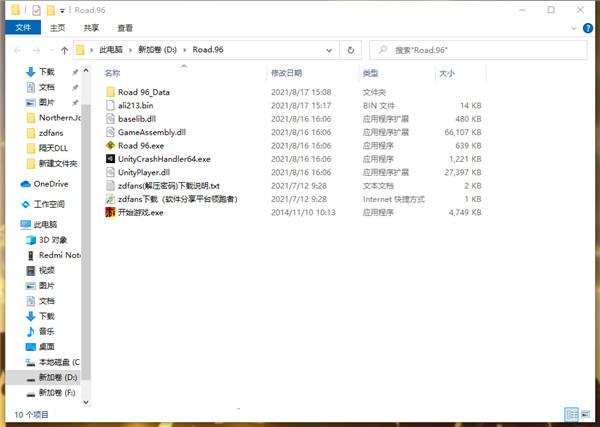Select the zdfans下载 internet shortcut icon
Viewport: 600px width, 427px height.
point(111,199)
